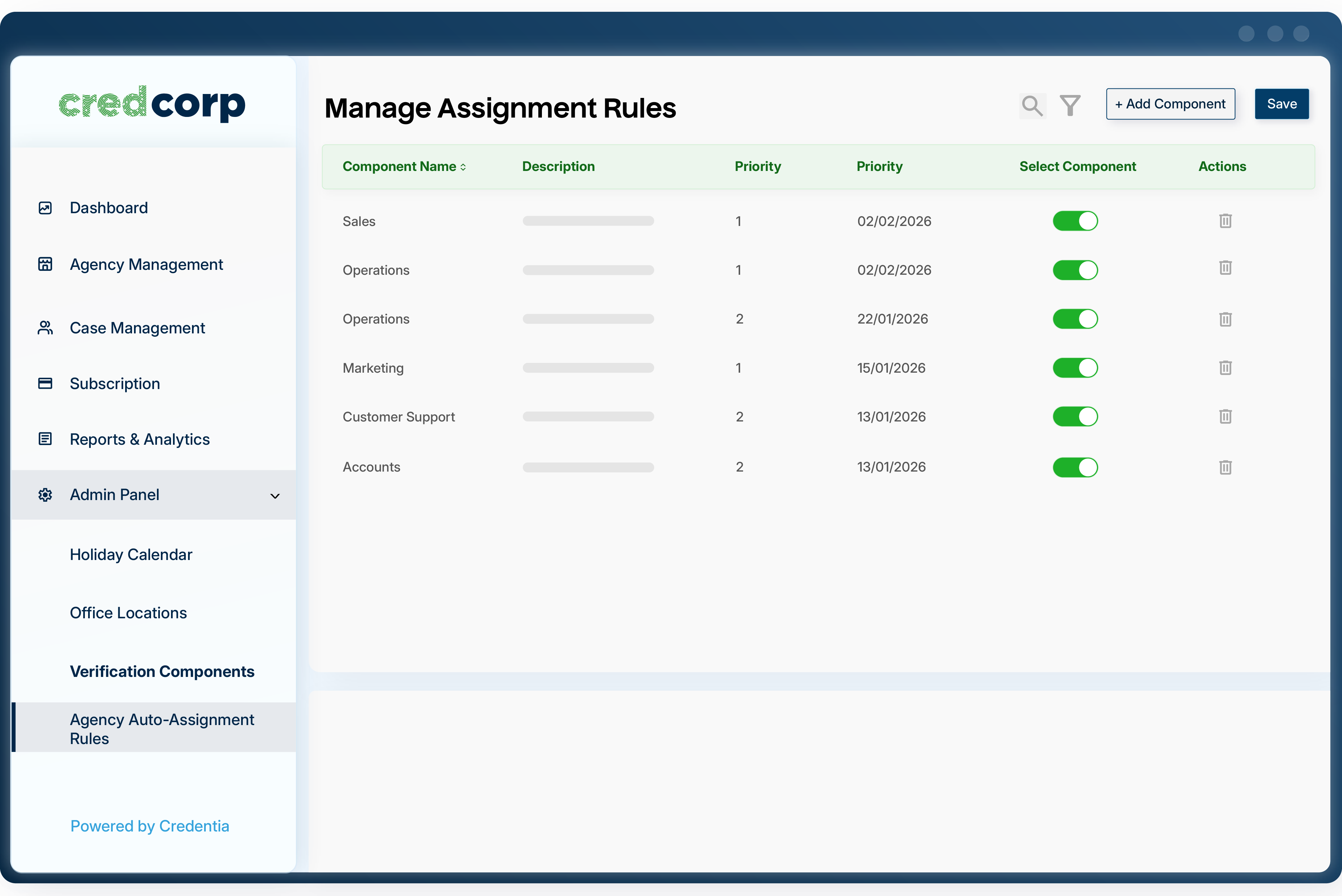
Task: Open the Powered by Credentia link
Action: tap(149, 826)
